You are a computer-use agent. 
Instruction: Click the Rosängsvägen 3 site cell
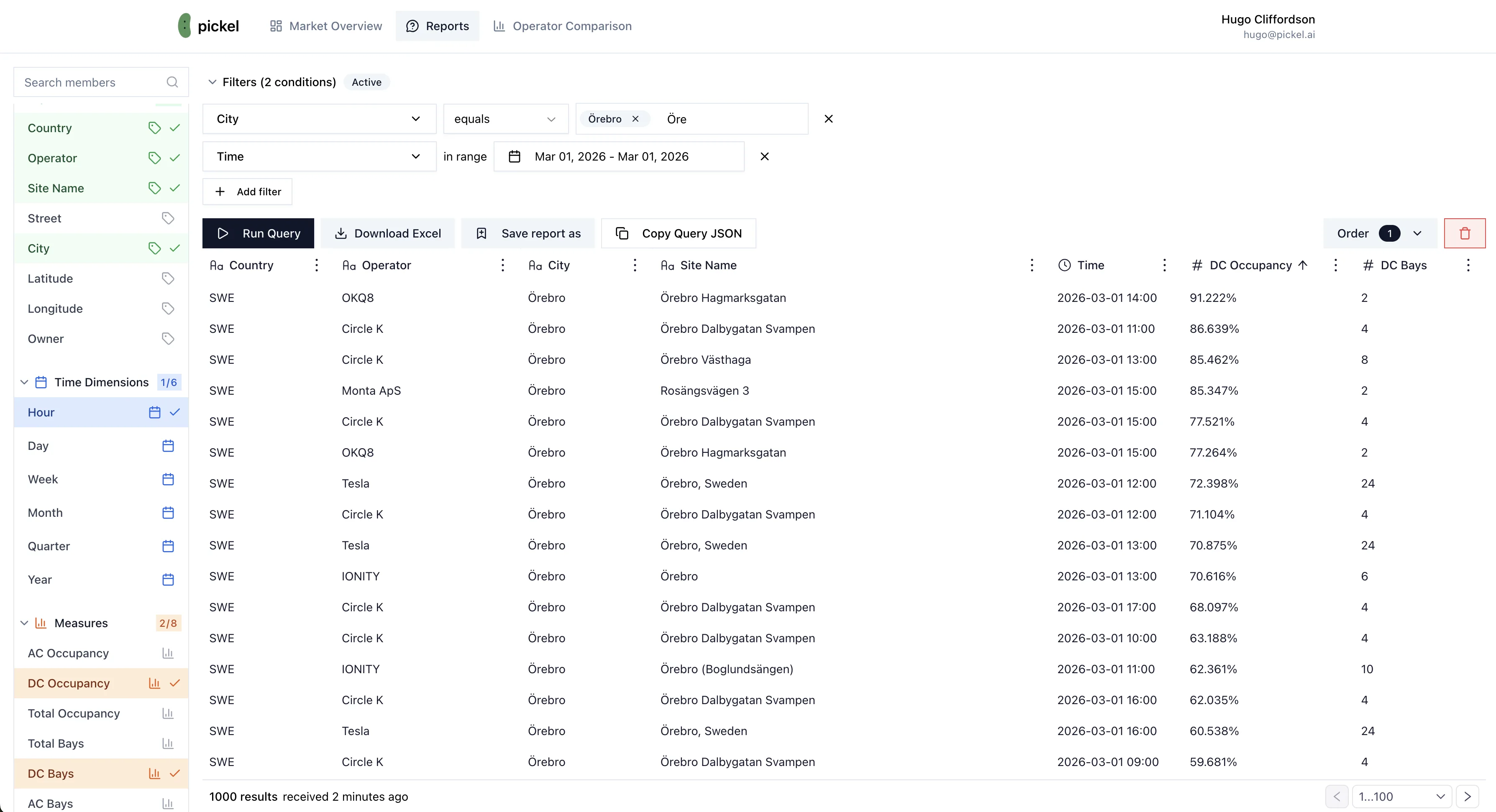(704, 391)
